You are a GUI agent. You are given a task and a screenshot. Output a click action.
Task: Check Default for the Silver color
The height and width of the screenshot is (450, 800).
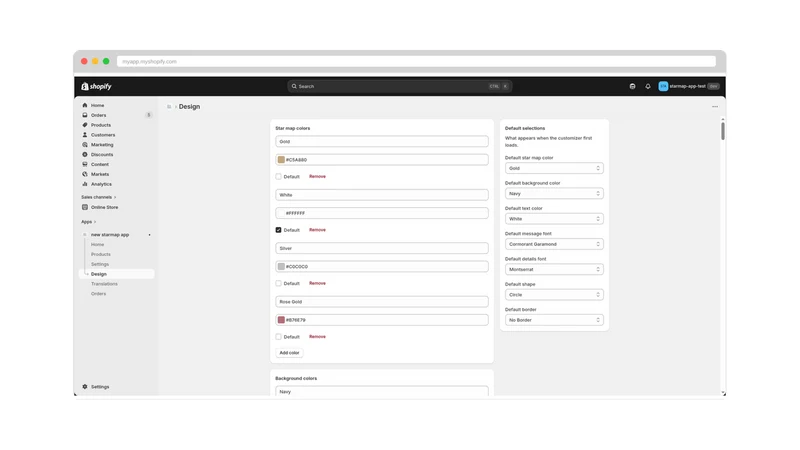[x=279, y=283]
